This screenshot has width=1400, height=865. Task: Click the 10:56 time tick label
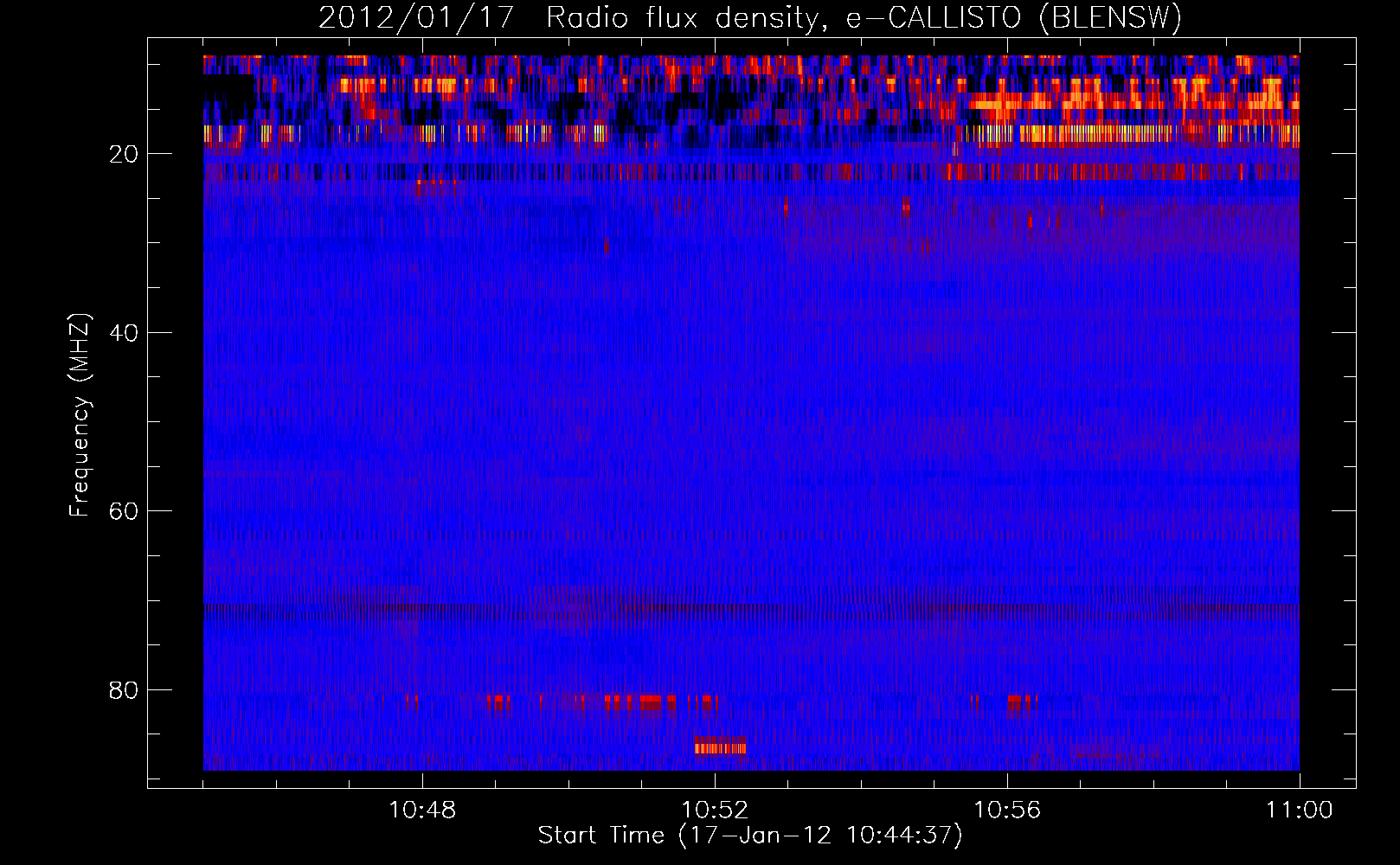[x=1007, y=811]
